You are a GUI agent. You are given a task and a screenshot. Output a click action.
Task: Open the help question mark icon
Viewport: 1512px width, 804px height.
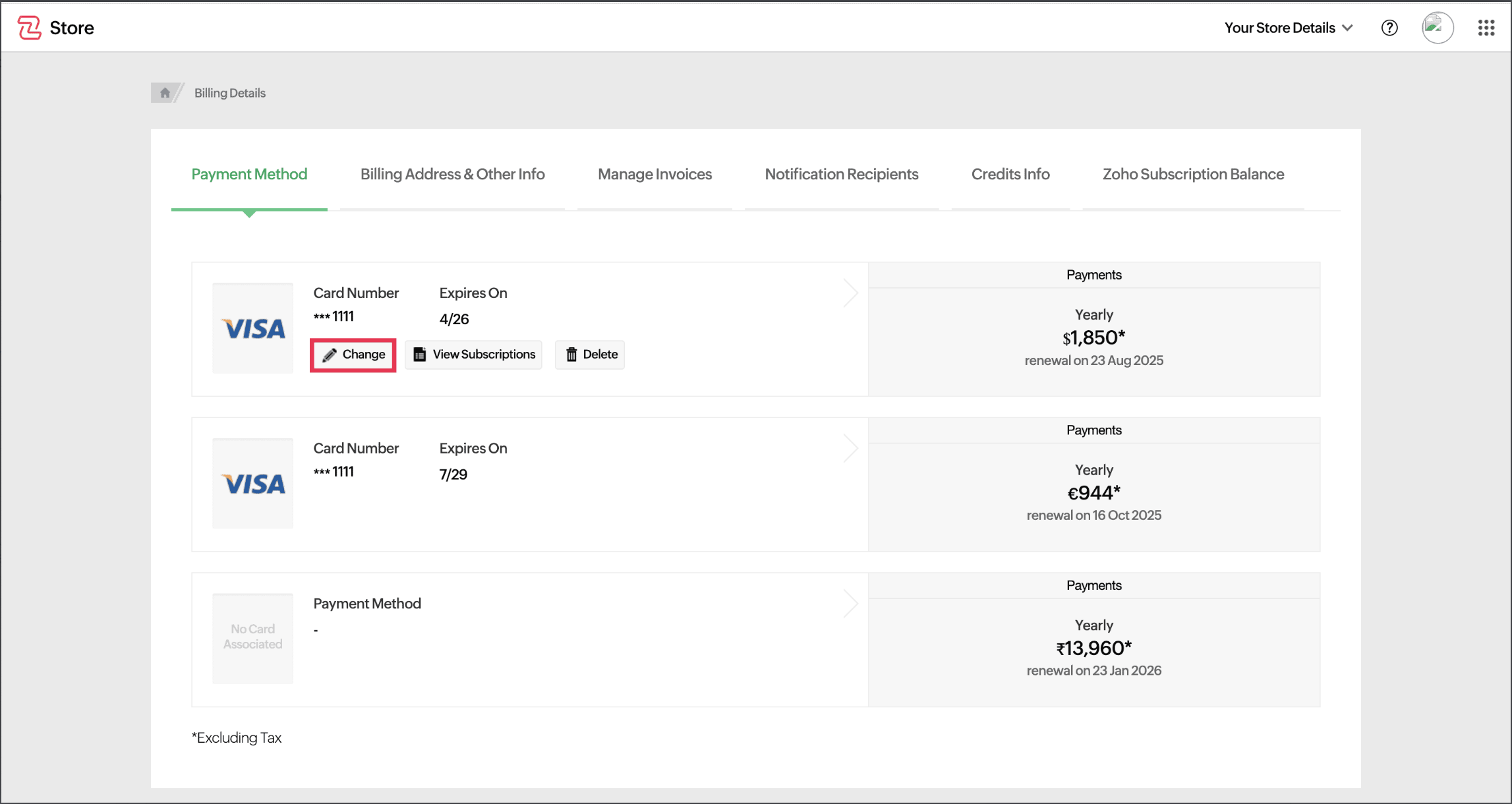1389,28
